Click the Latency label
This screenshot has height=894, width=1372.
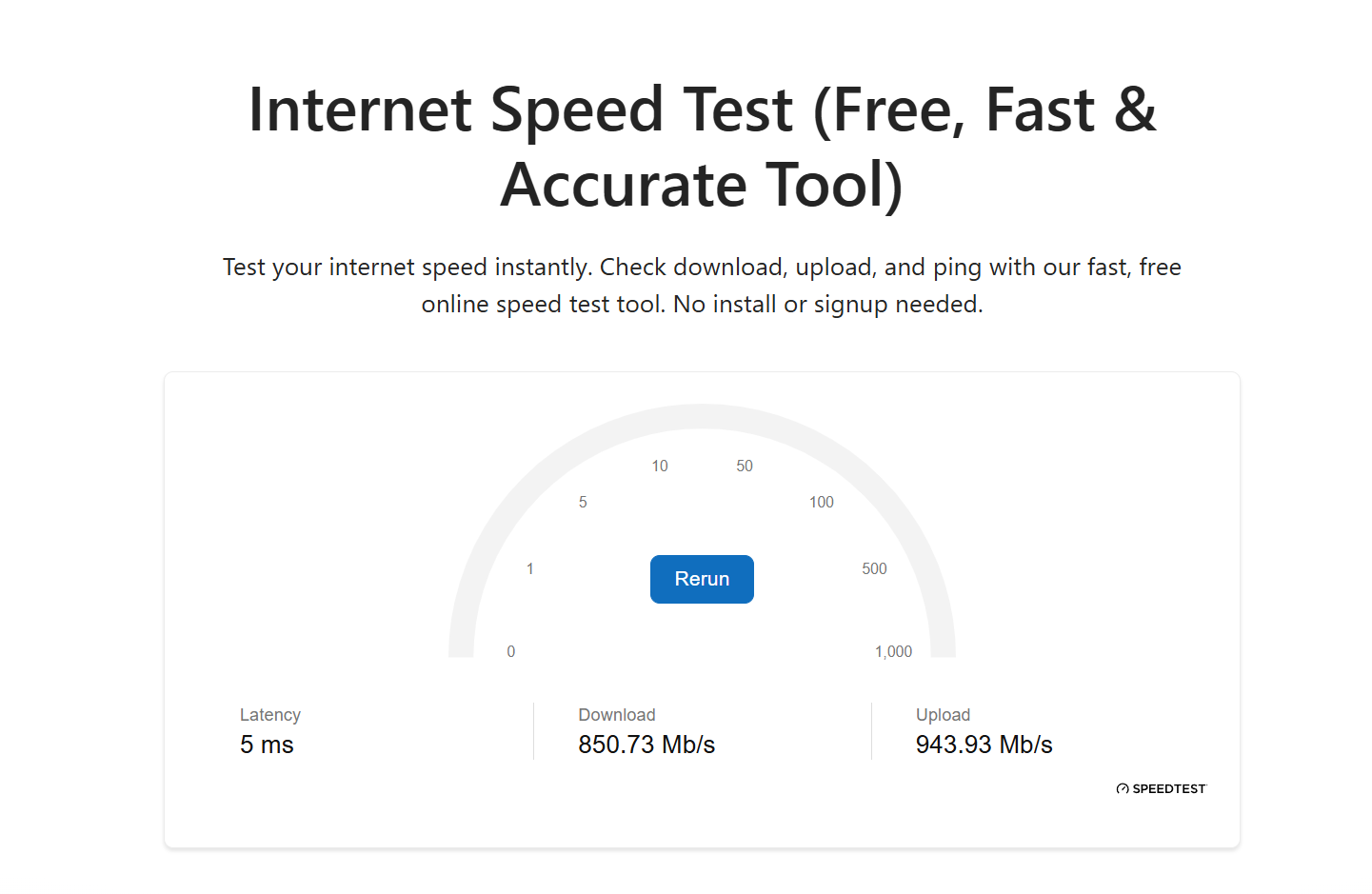[270, 715]
